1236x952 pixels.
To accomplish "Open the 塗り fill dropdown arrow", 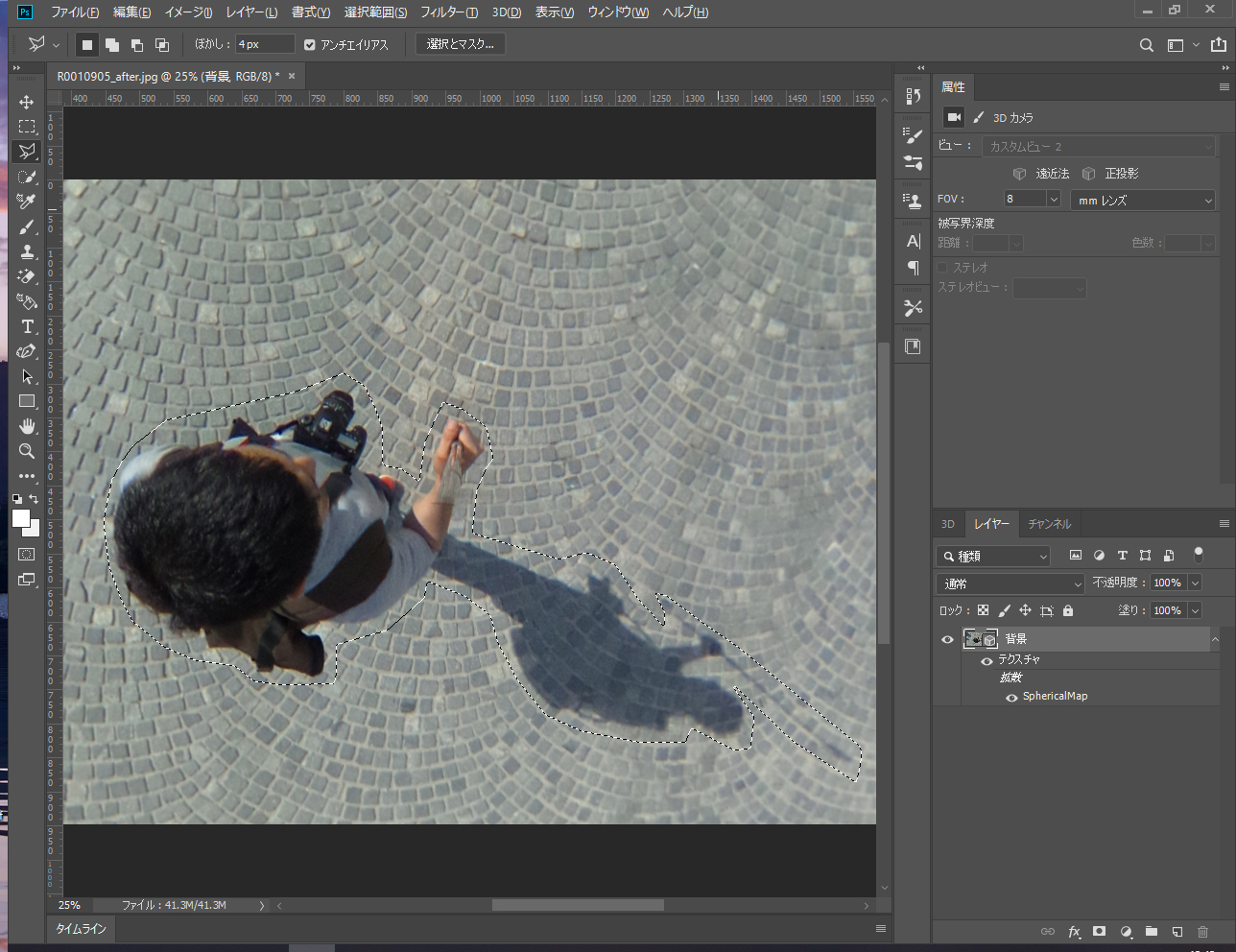I will click(1195, 610).
